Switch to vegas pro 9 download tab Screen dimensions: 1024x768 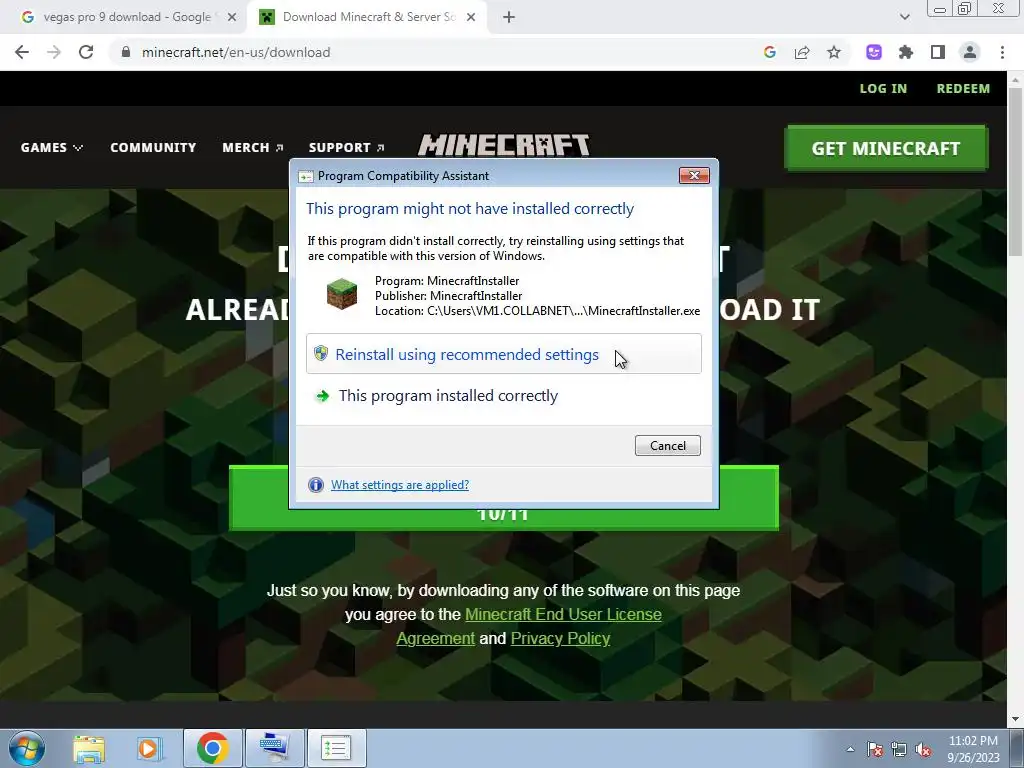click(x=127, y=17)
